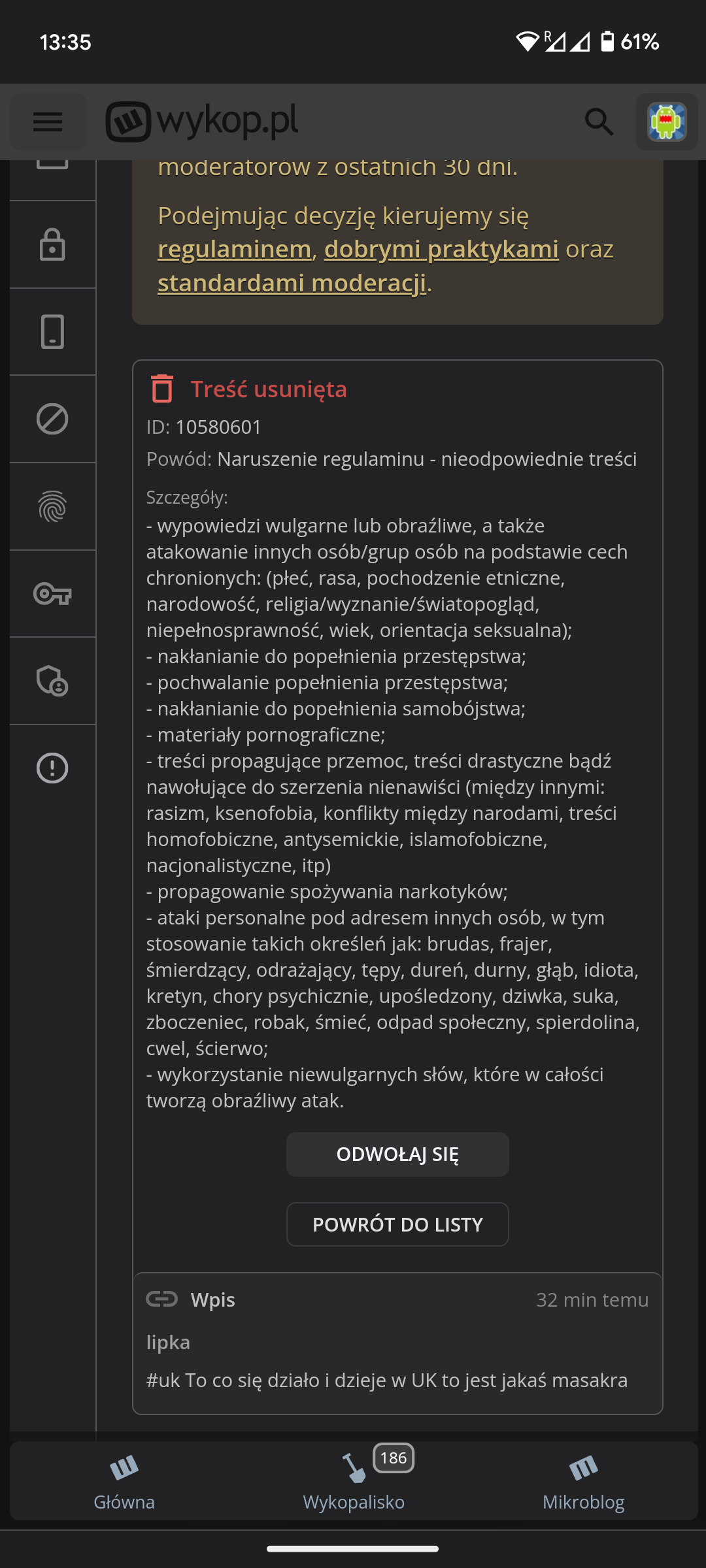This screenshot has height=1568, width=706.
Task: Open the regulaminem link
Action: (x=234, y=249)
